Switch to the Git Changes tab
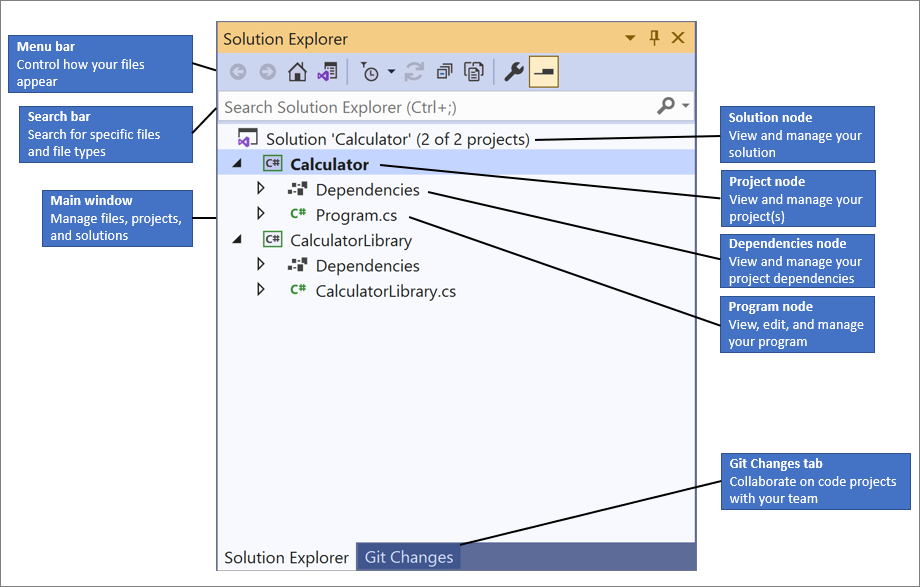 tap(408, 557)
